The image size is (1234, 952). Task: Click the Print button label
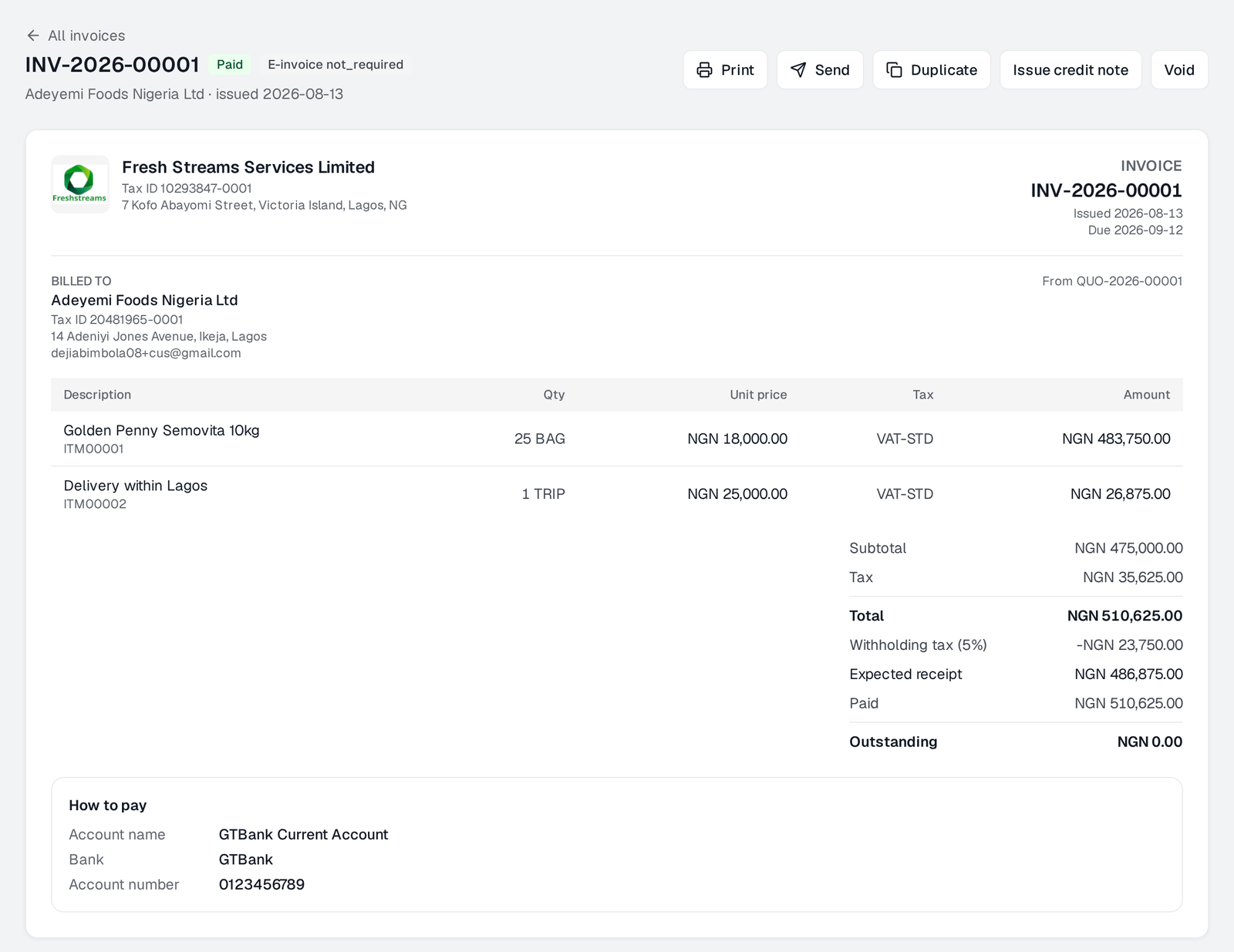[x=737, y=70]
